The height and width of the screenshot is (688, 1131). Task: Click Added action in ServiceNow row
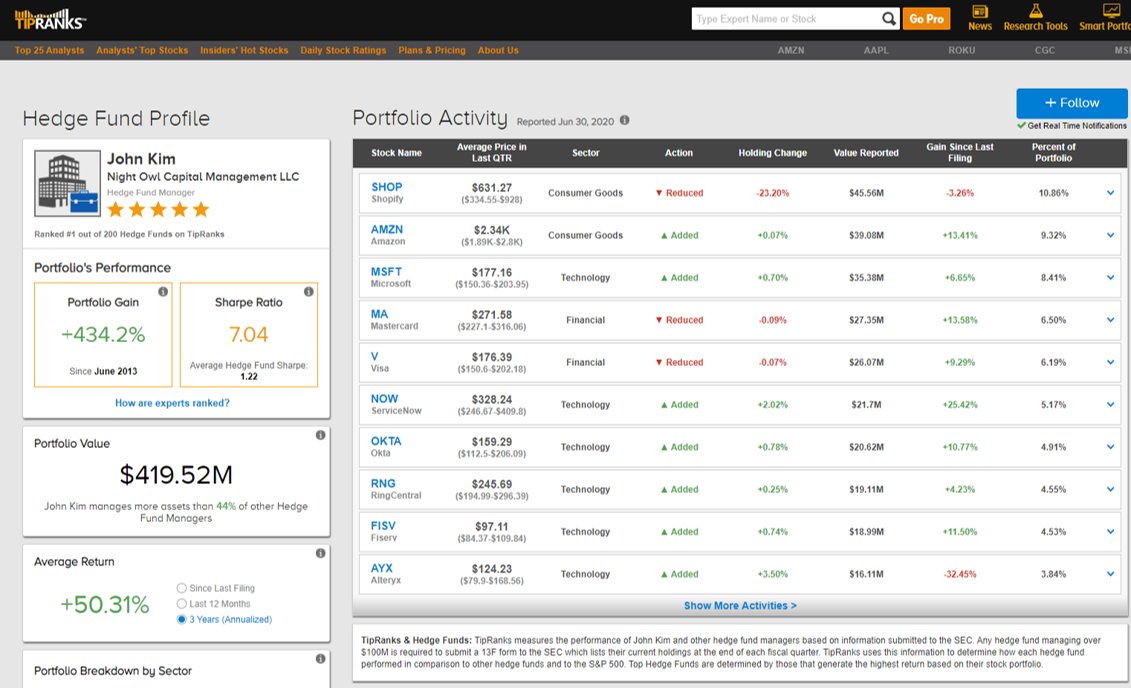coord(679,405)
